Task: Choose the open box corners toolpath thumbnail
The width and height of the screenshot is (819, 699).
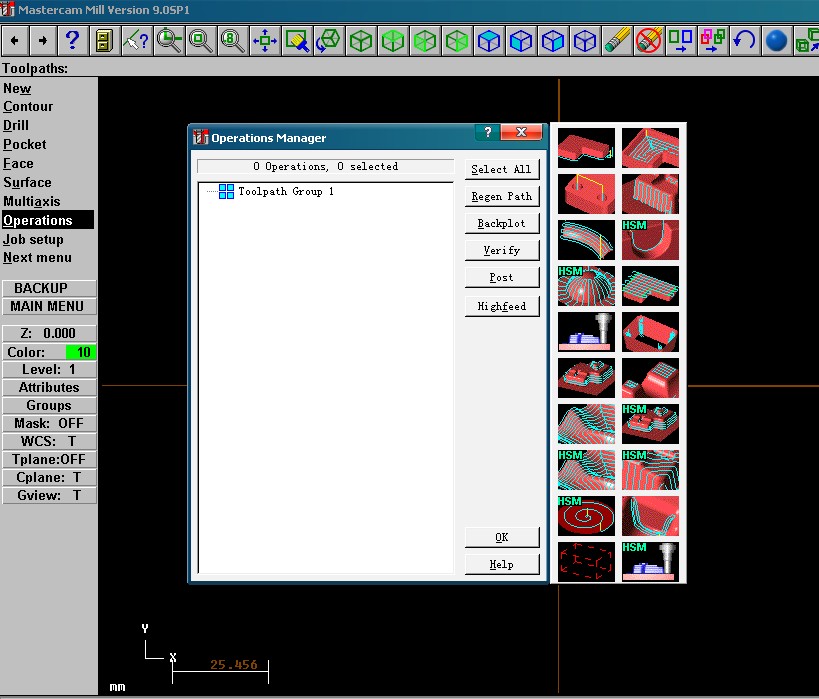Action: [x=650, y=332]
